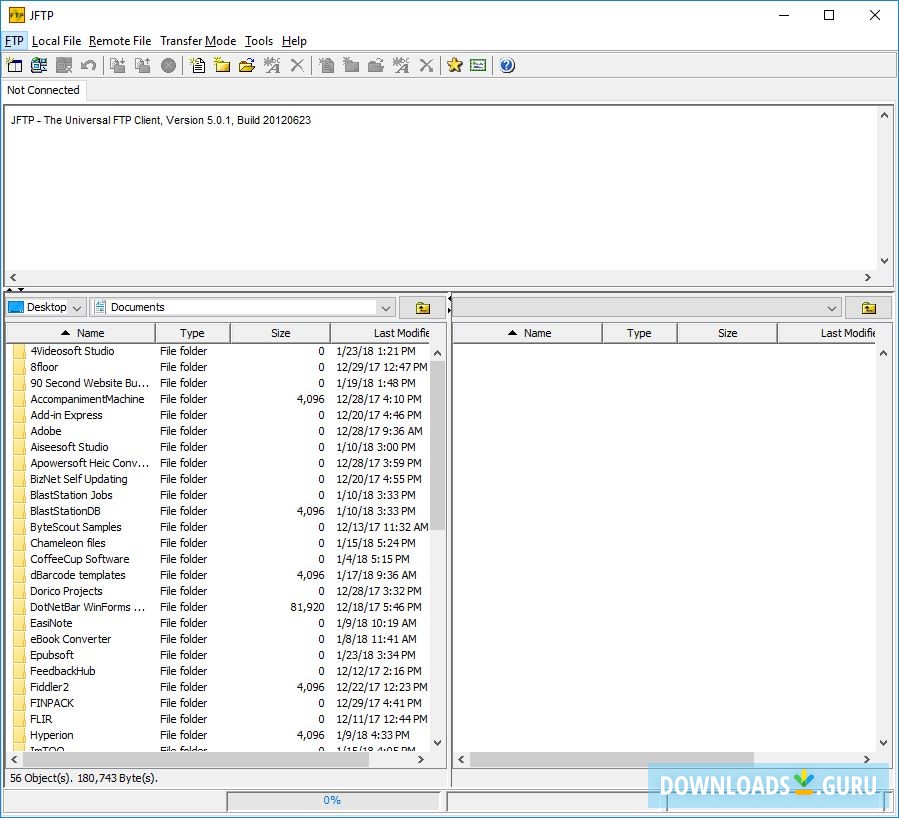Screen dimensions: 899x818
Task: Click the yellow star favorites icon
Action: point(454,65)
